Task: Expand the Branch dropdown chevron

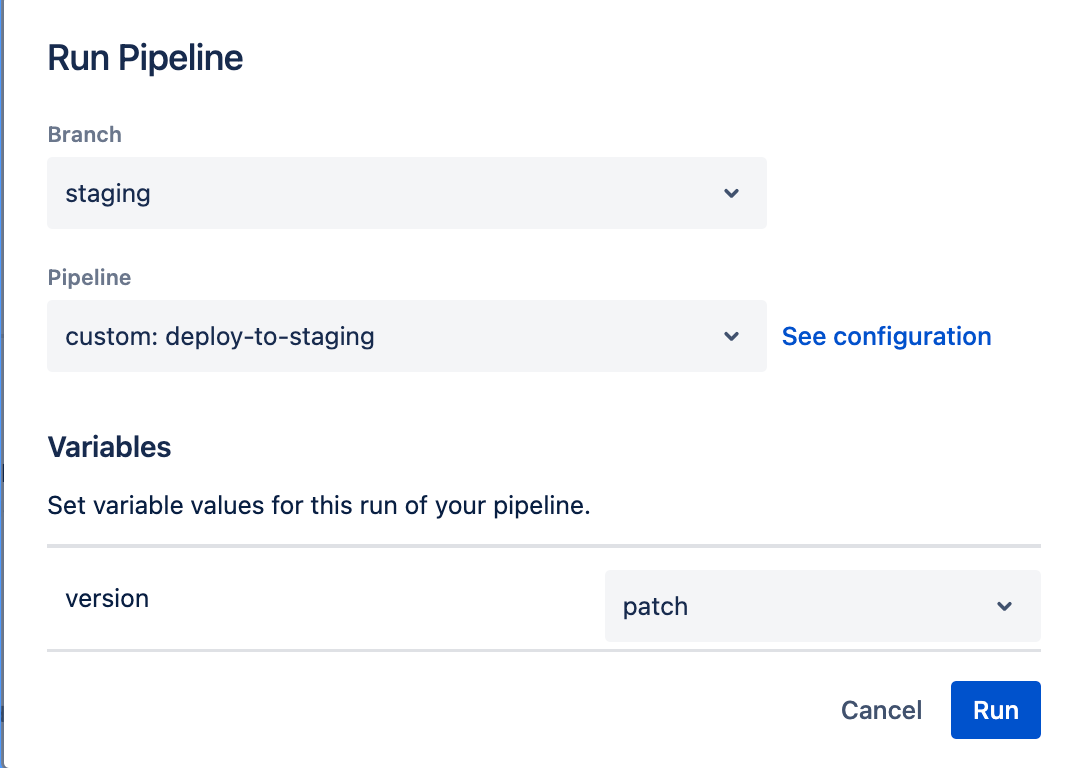Action: [x=731, y=193]
